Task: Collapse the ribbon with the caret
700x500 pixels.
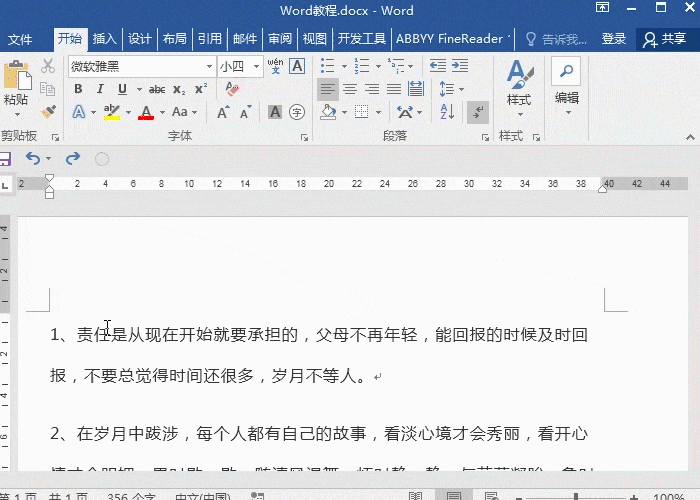Action: click(690, 138)
